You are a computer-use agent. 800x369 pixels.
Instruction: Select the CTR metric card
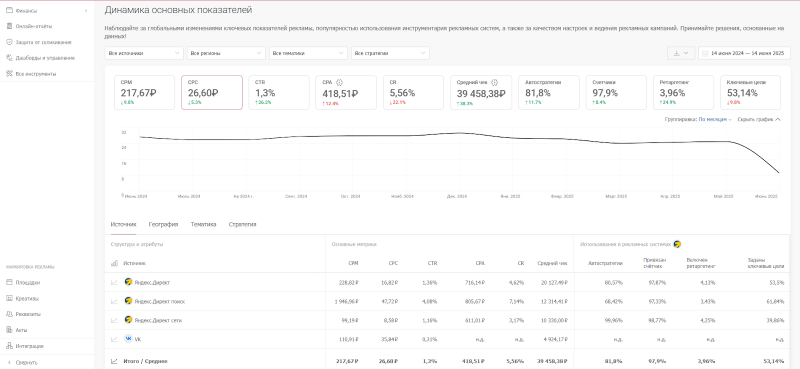tap(279, 92)
